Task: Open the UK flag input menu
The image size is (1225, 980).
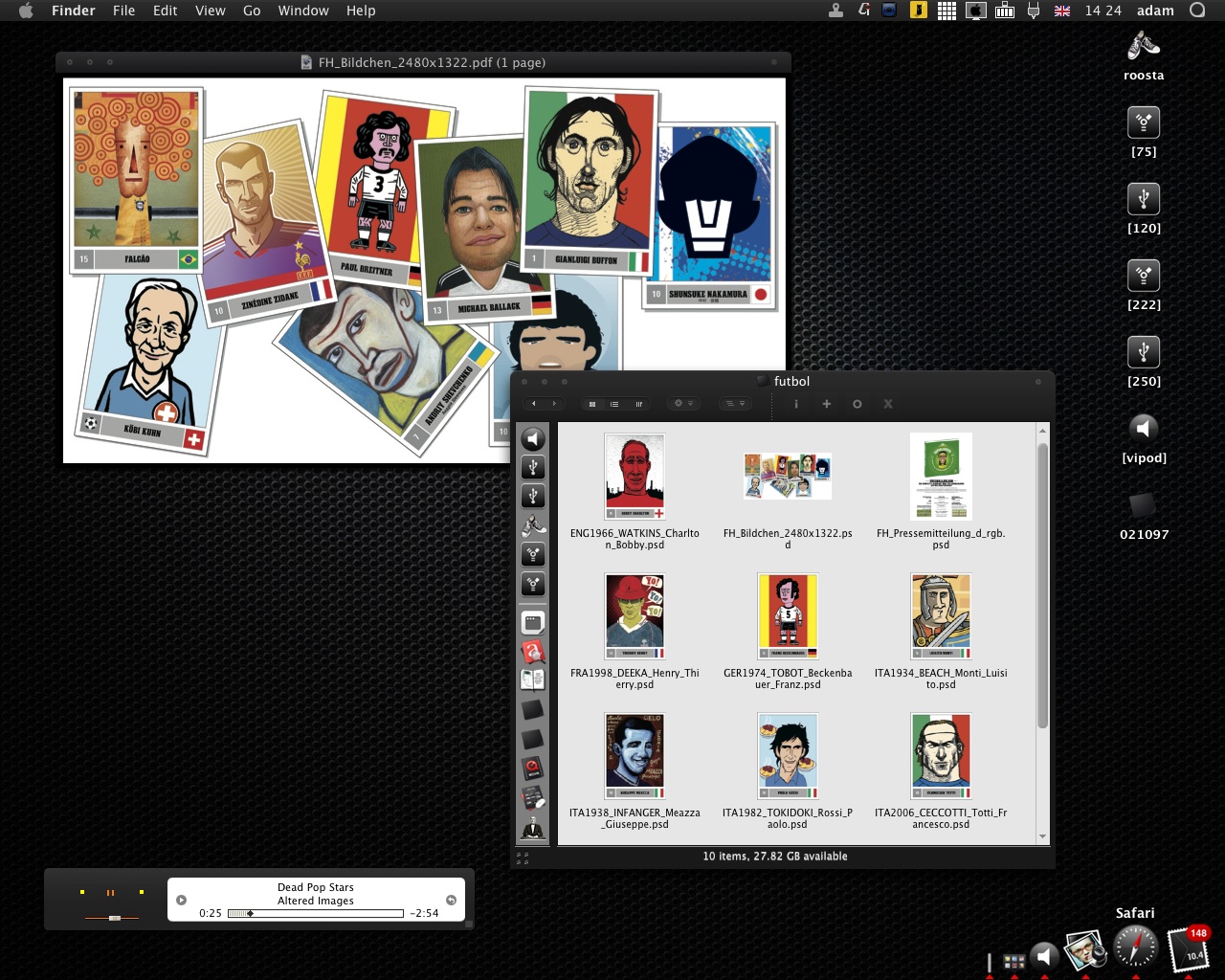Action: coord(1062,11)
